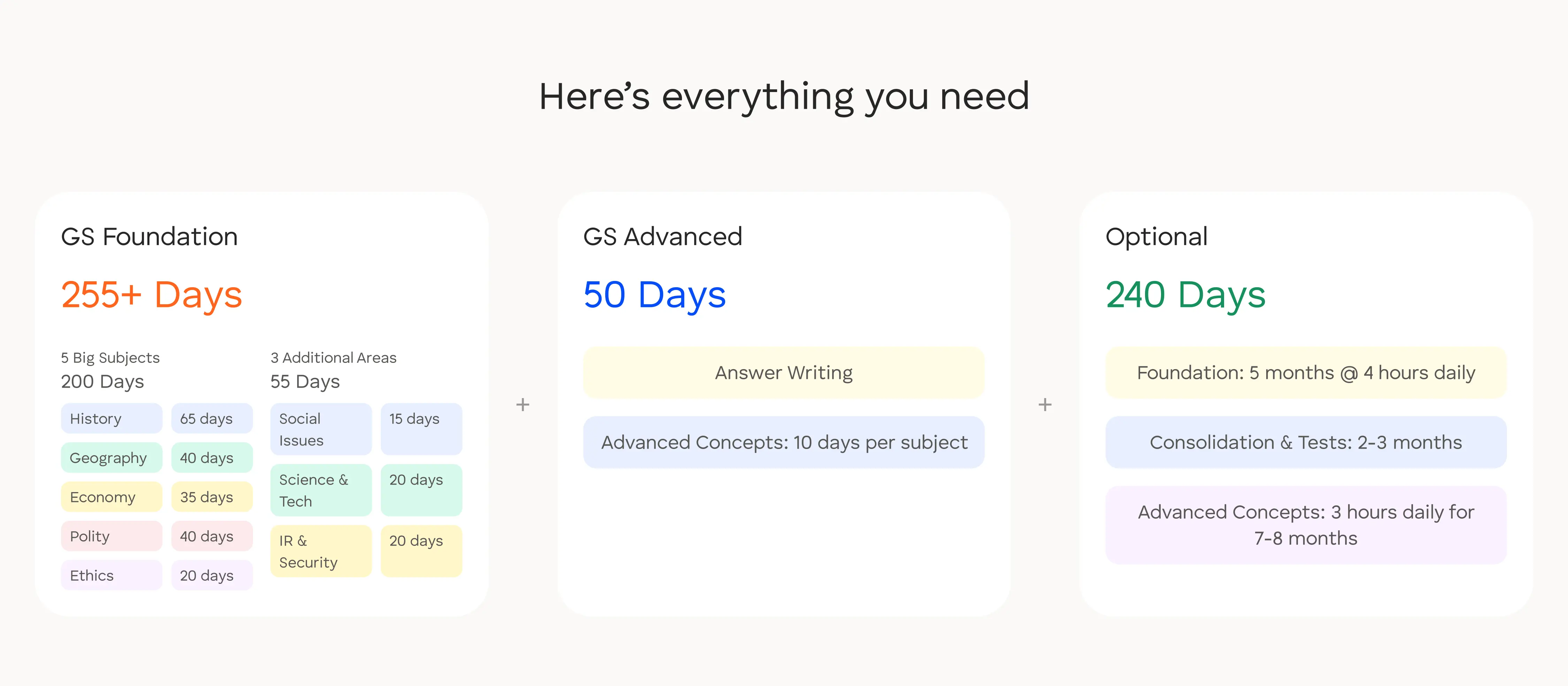This screenshot has height=686, width=1568.
Task: Click the Geography subject tag
Action: pos(112,458)
